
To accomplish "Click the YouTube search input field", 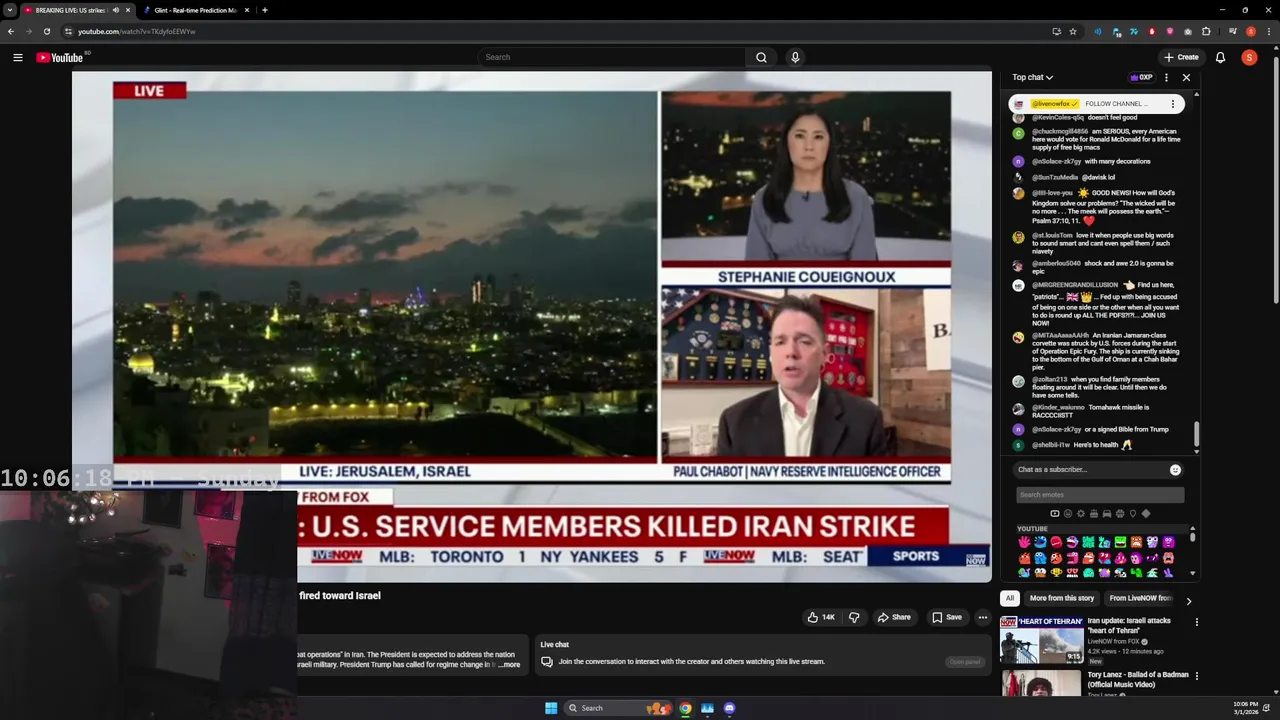I will [610, 57].
